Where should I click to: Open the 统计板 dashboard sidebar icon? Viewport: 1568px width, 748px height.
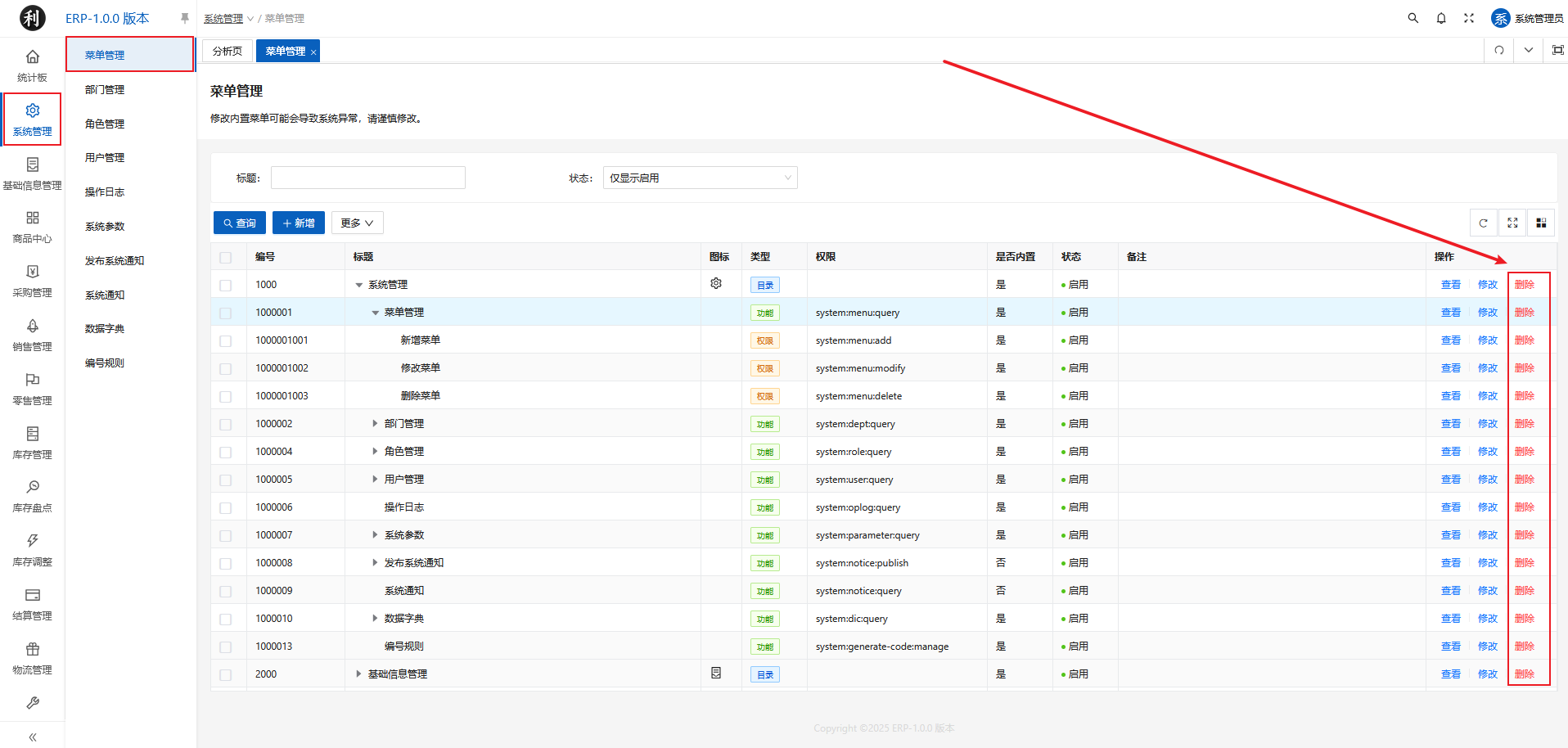point(33,56)
